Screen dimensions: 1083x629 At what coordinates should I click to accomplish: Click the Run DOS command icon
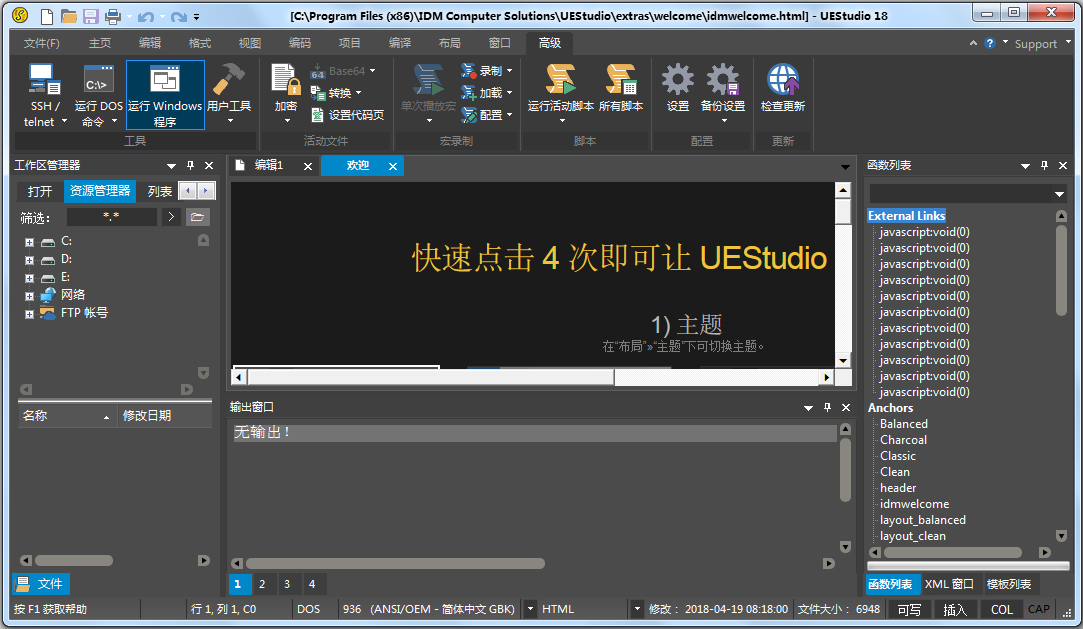coord(98,82)
